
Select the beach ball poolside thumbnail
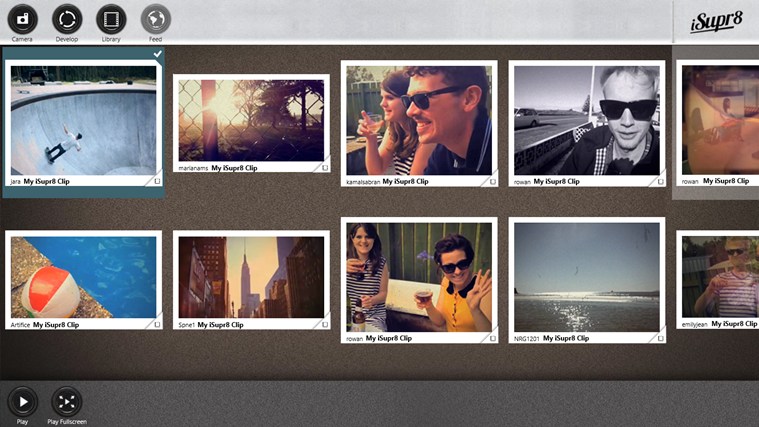83,277
